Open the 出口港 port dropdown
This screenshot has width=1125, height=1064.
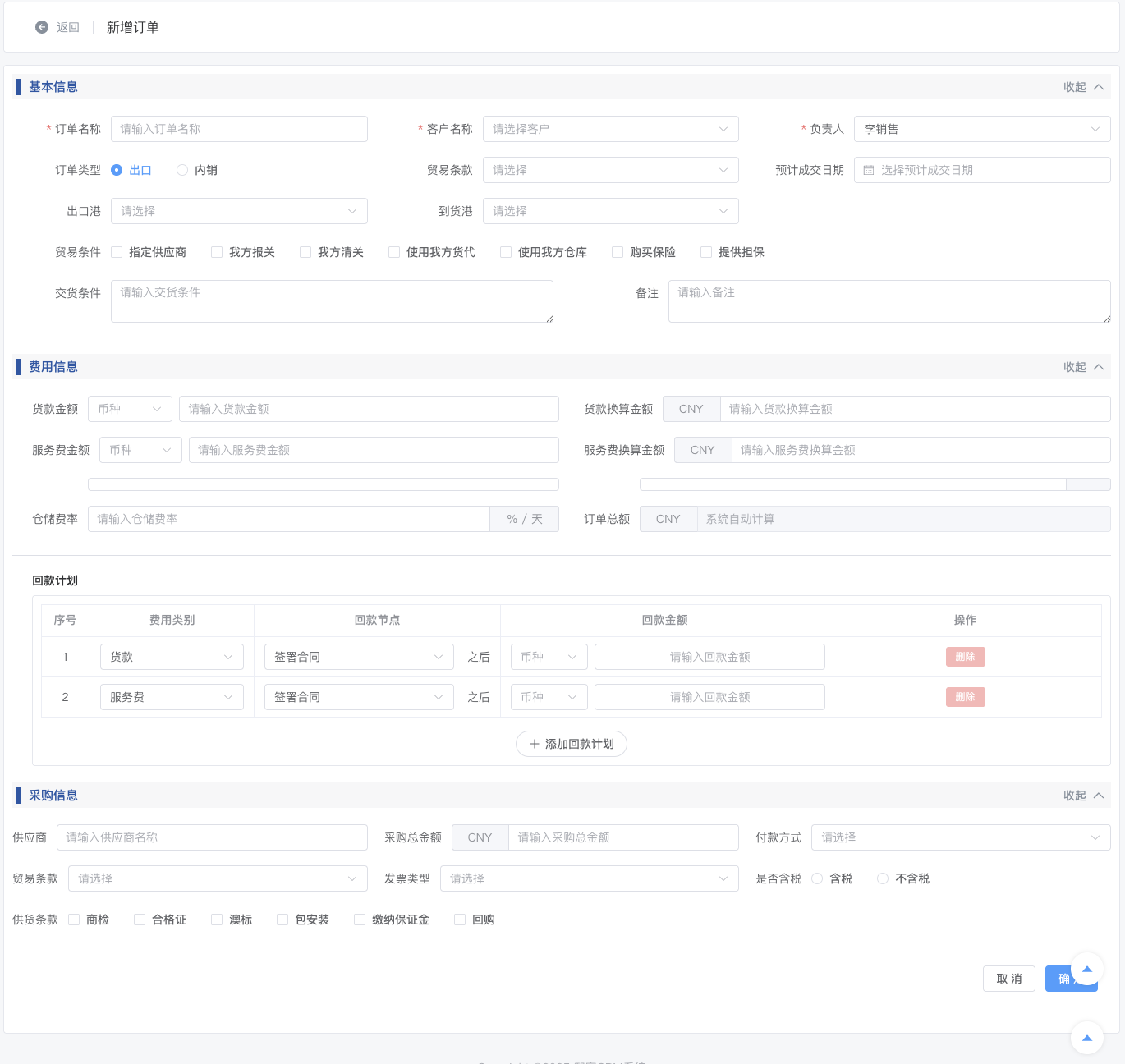[x=239, y=211]
